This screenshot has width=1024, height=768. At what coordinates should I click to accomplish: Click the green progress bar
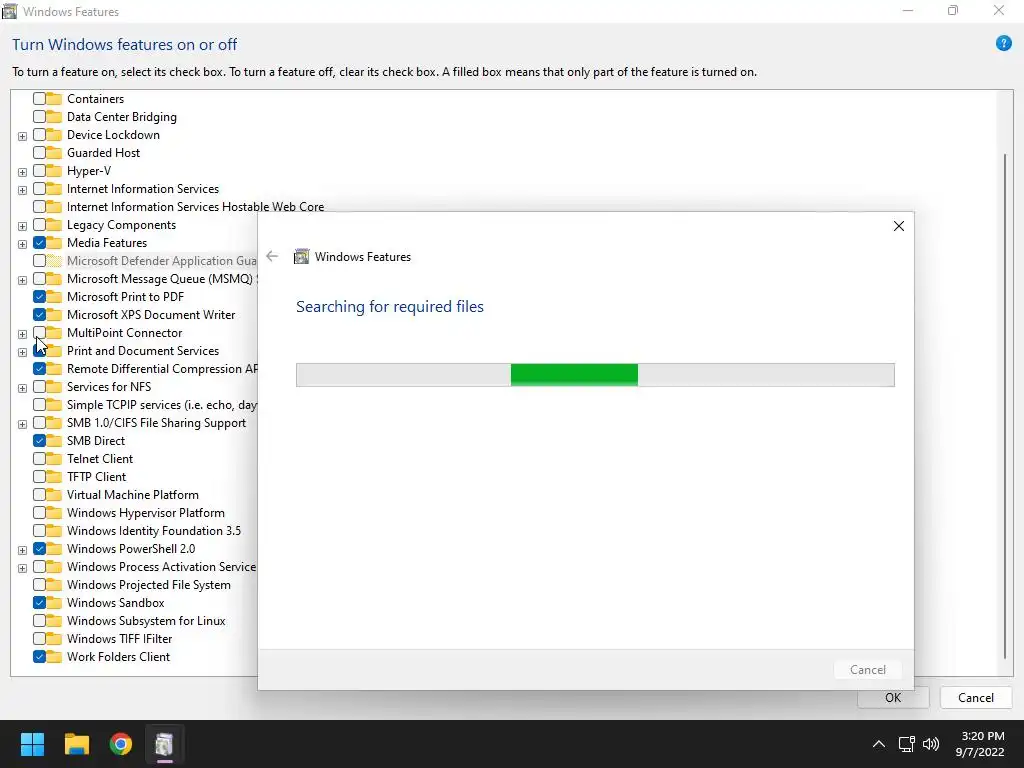(x=574, y=375)
